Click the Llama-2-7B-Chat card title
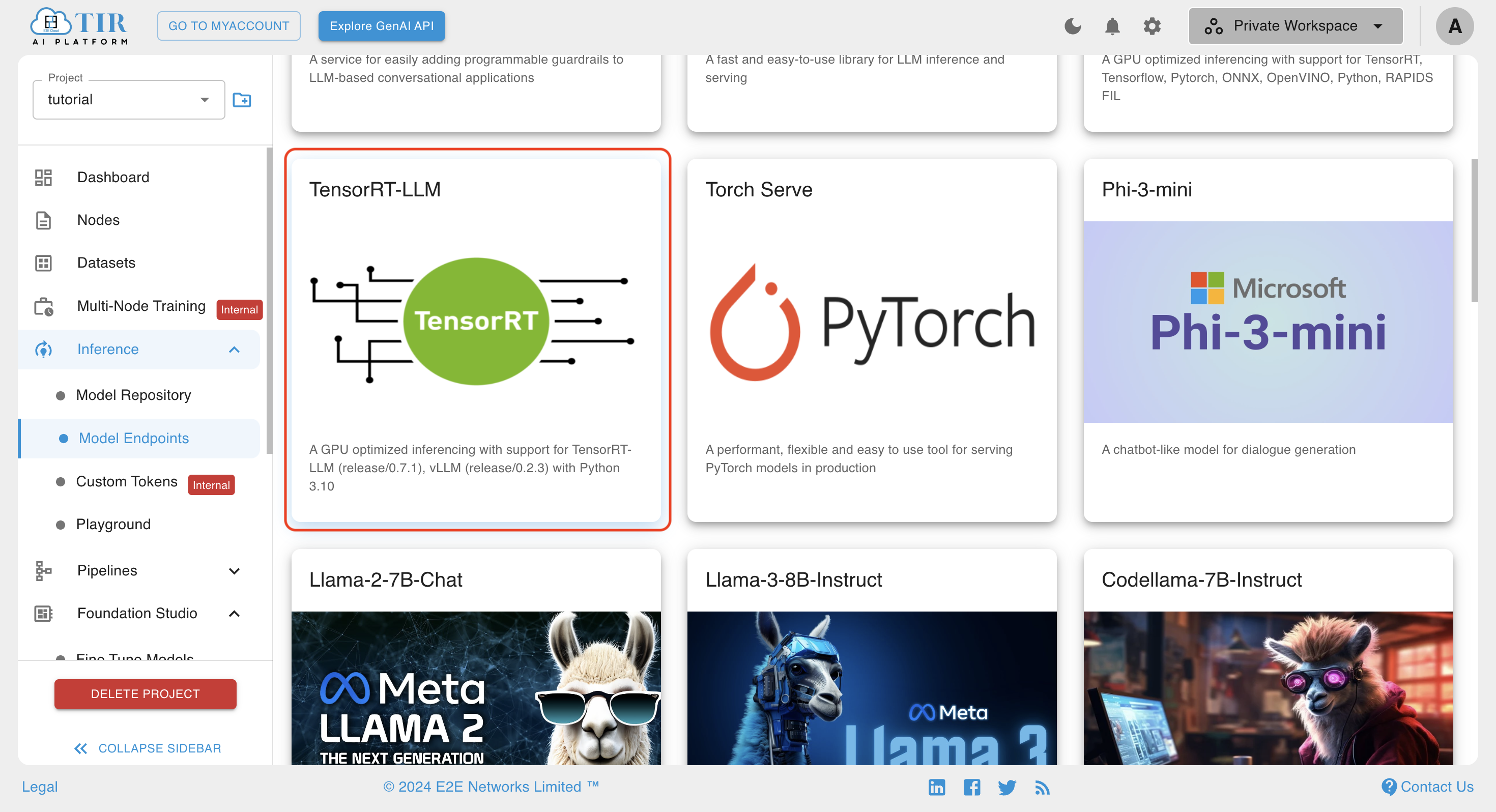Screen dimensions: 1496x812 coord(386,579)
